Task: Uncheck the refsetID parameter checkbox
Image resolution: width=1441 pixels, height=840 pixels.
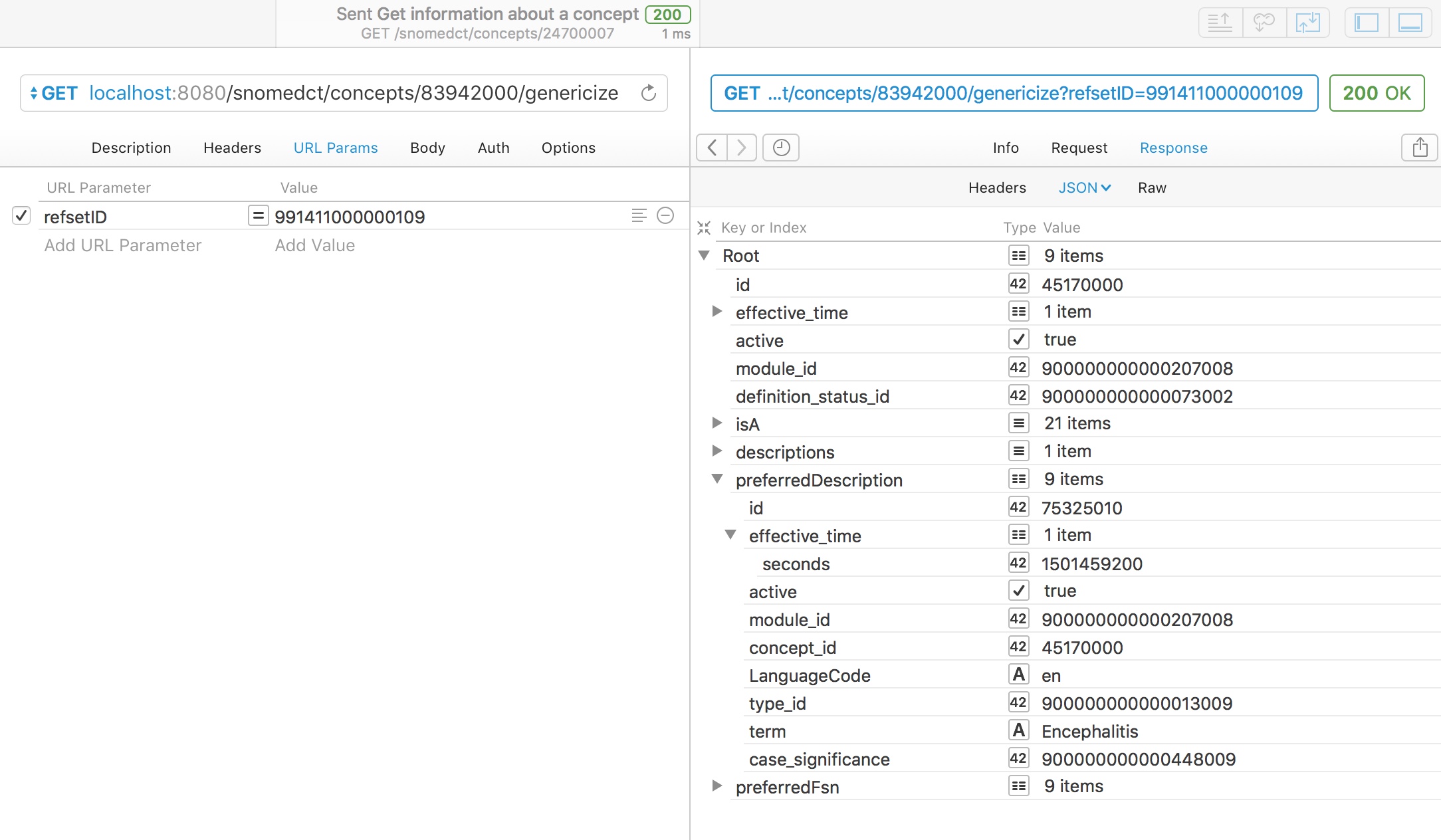Action: tap(21, 215)
